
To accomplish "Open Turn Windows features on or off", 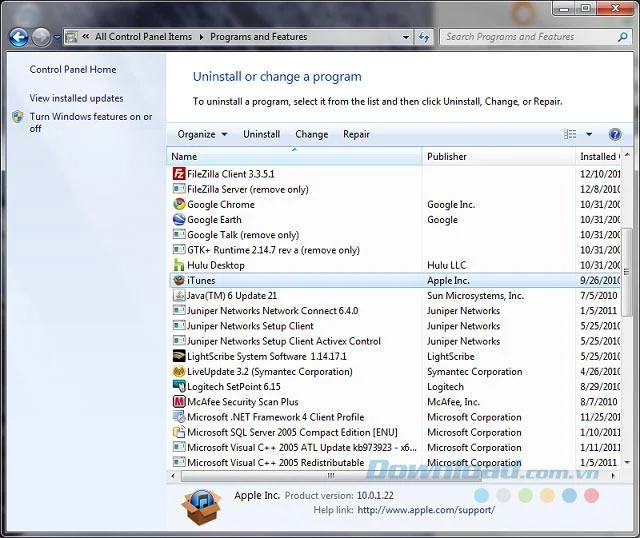I will [x=91, y=122].
